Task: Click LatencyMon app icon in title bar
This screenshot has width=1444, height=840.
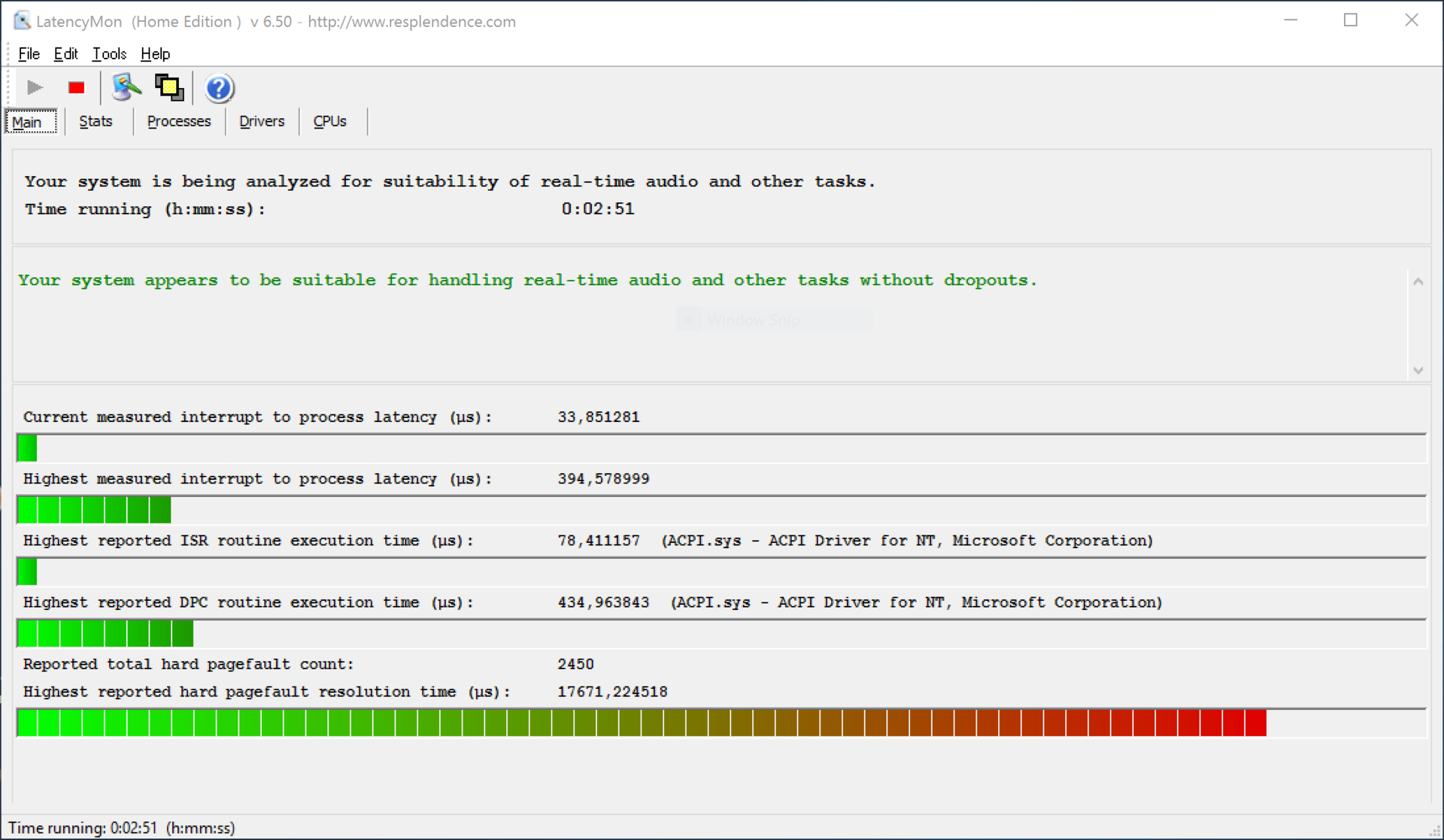Action: pyautogui.click(x=22, y=21)
